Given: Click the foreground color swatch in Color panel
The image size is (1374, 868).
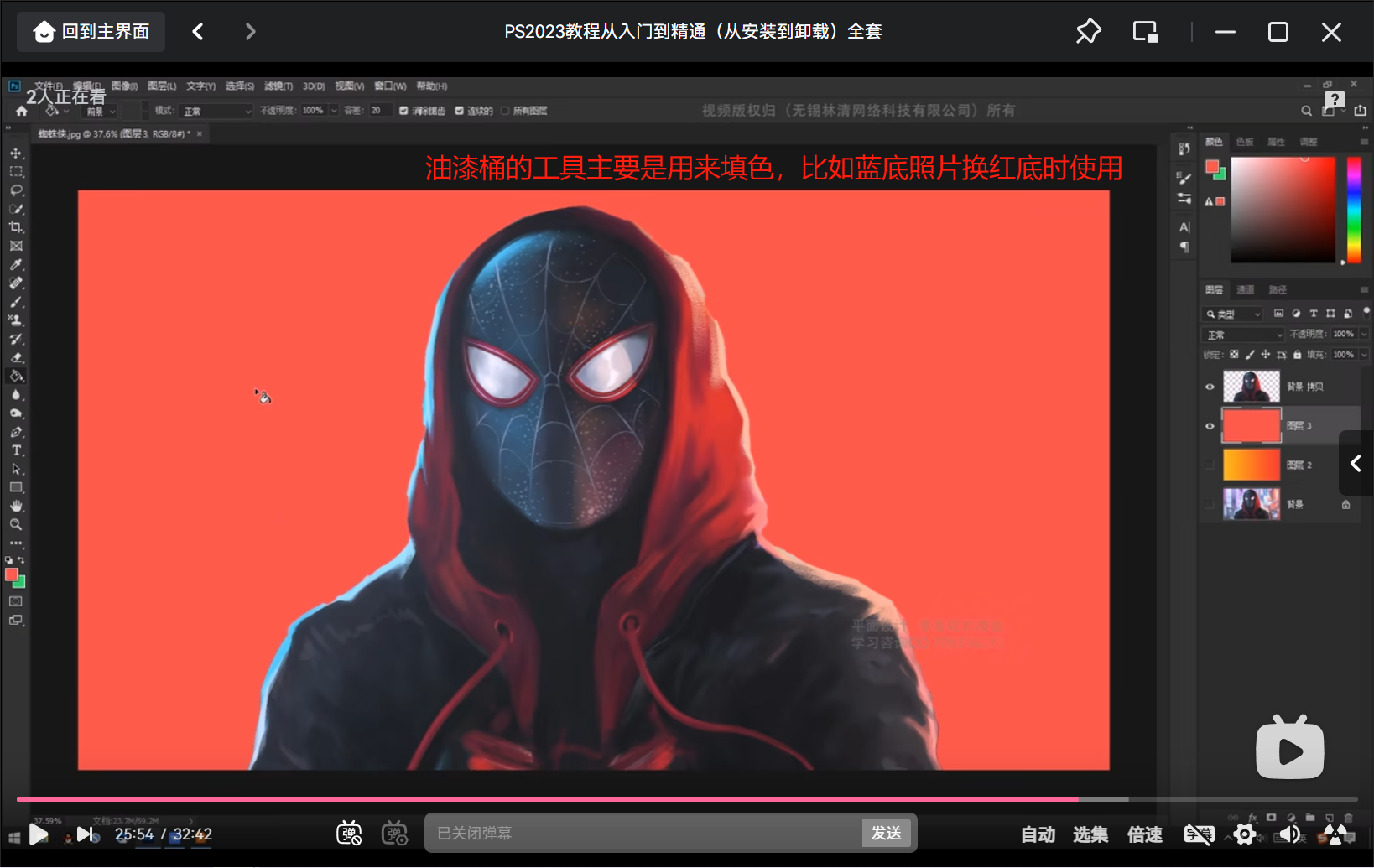Looking at the screenshot, I should pos(1212,166).
